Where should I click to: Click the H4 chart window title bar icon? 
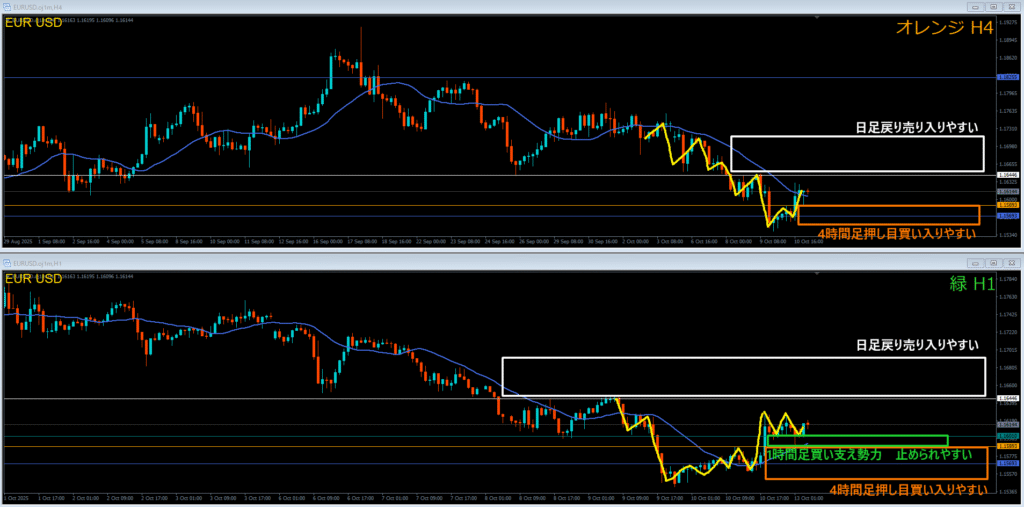point(7,5)
